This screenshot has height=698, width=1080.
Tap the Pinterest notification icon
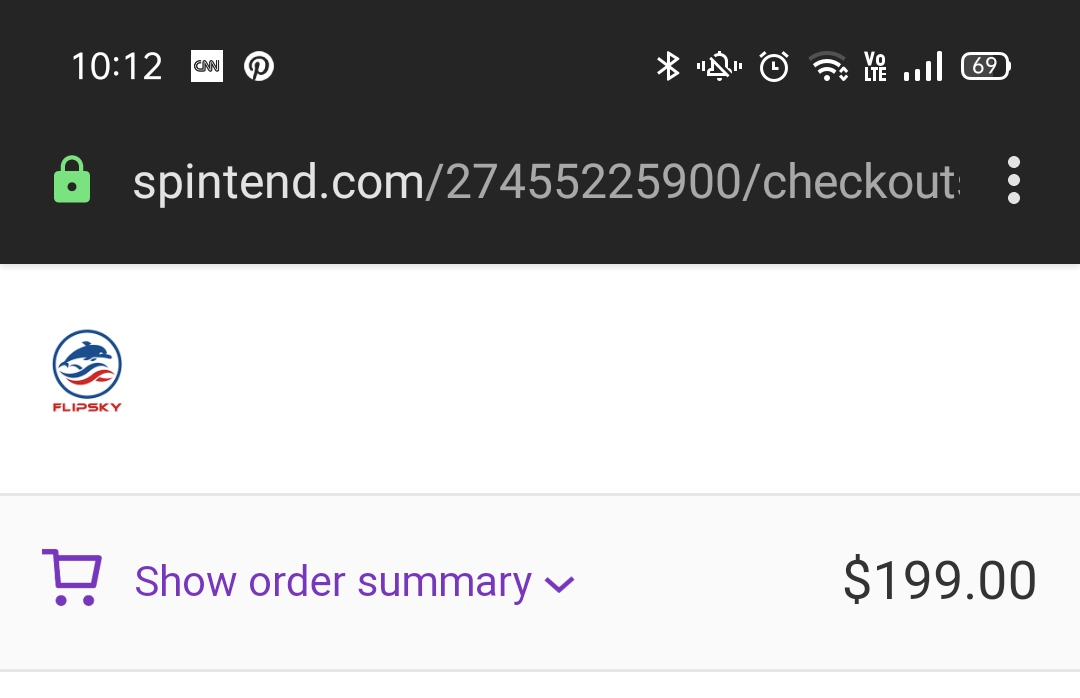coord(259,67)
